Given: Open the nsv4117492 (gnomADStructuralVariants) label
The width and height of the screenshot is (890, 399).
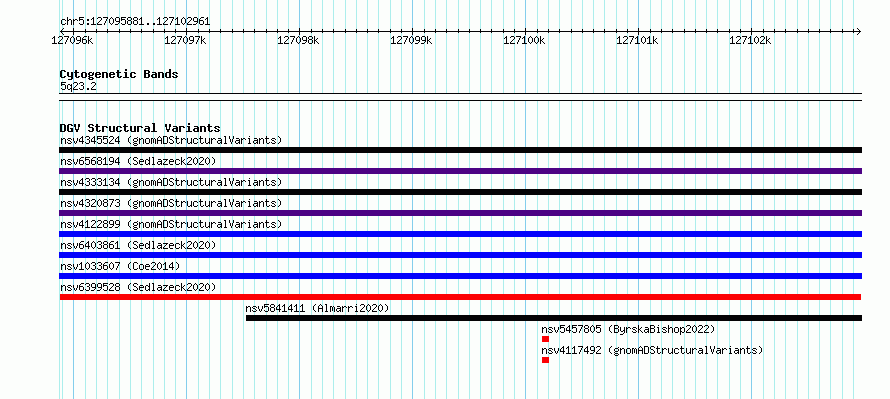Looking at the screenshot, I should pyautogui.click(x=652, y=350).
